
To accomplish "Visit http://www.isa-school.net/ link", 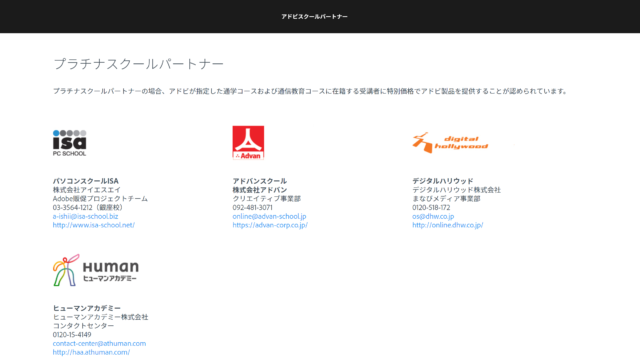I will pyautogui.click(x=93, y=225).
